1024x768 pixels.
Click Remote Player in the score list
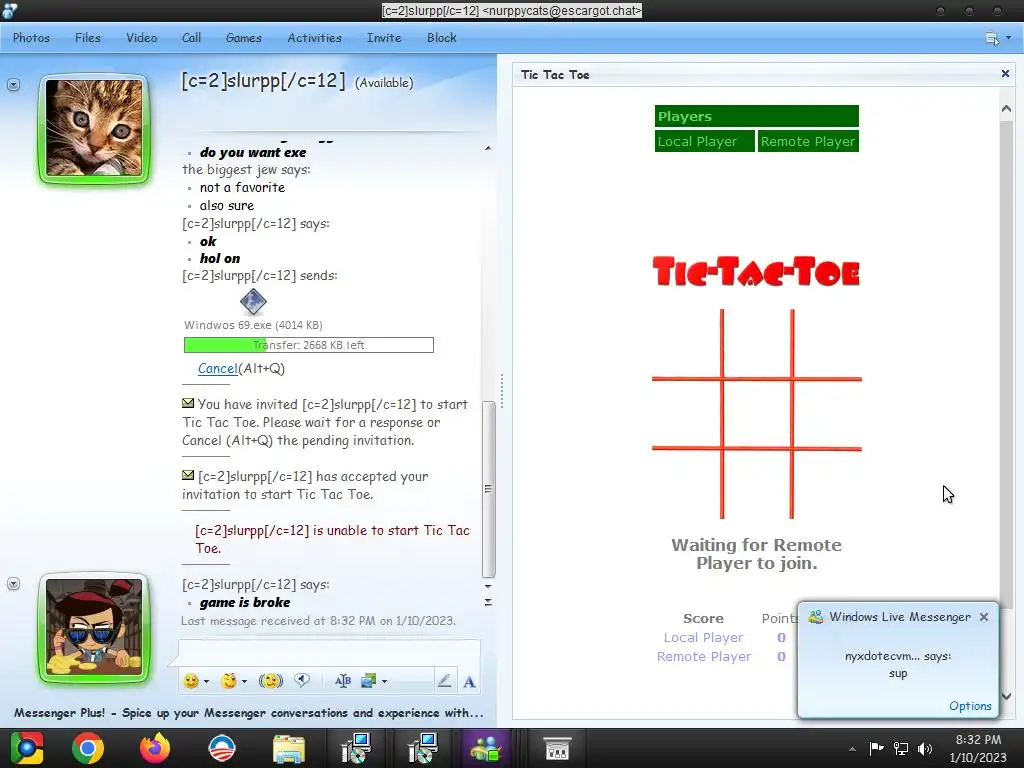(x=704, y=656)
